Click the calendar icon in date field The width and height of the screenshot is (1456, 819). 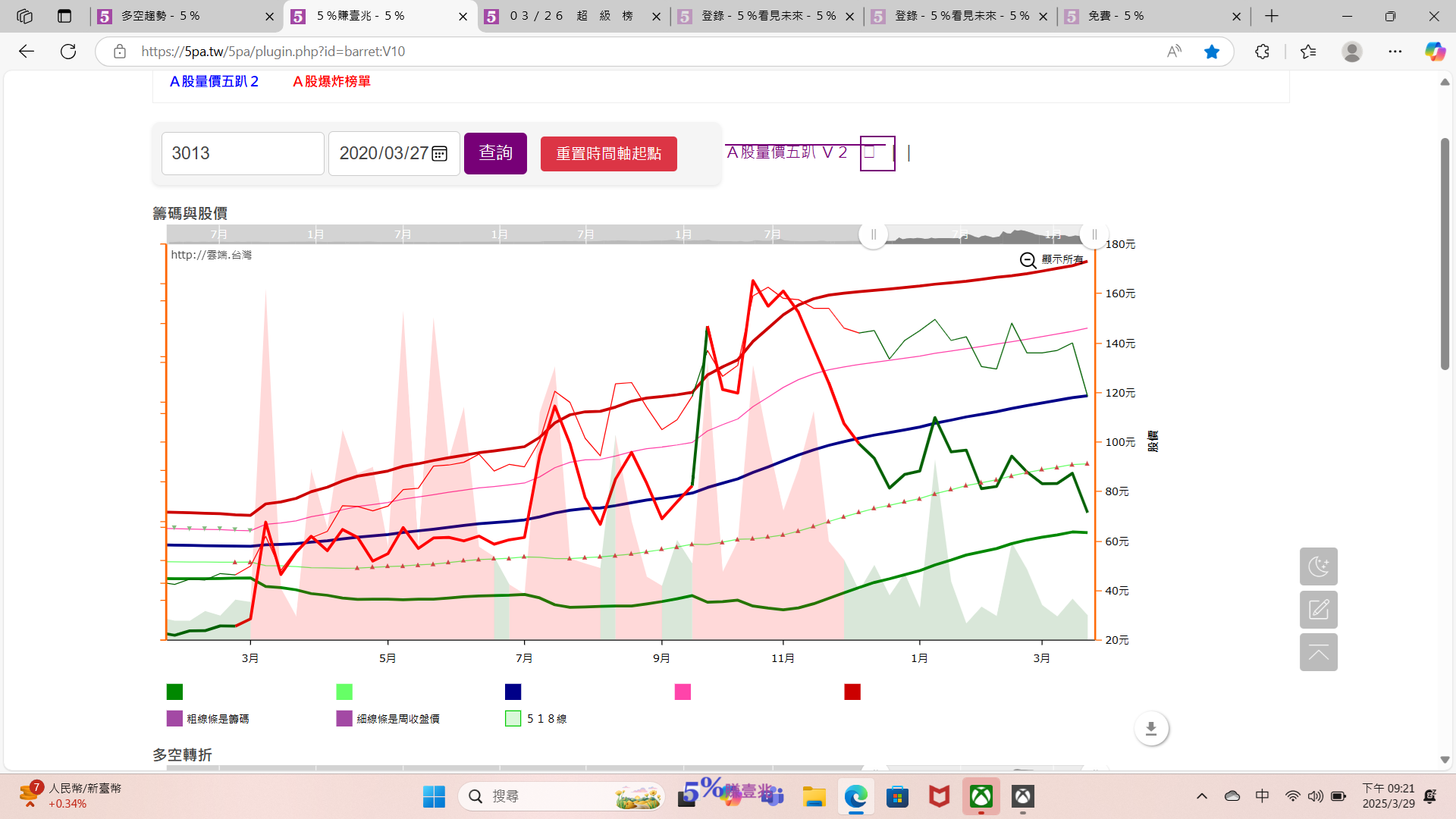pos(439,154)
